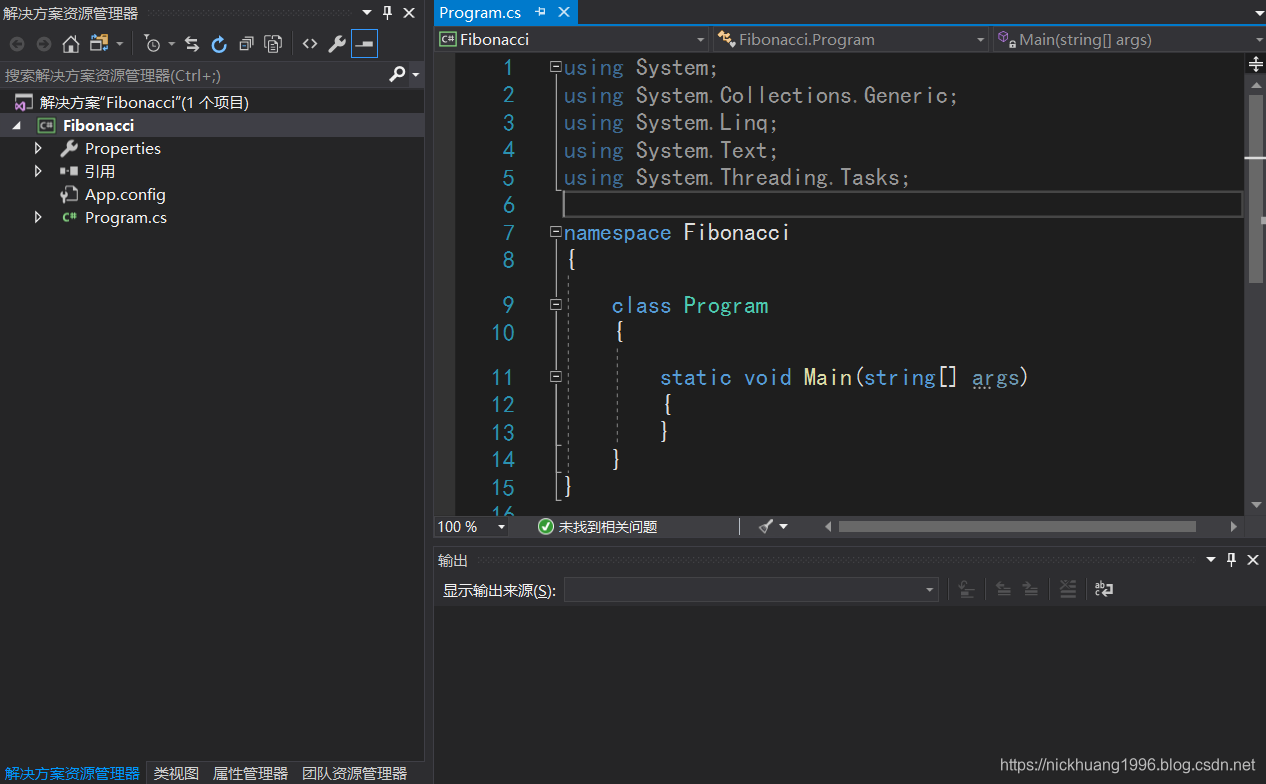Viewport: 1266px width, 784px height.
Task: Open Output panel window position menu
Action: (x=1211, y=560)
